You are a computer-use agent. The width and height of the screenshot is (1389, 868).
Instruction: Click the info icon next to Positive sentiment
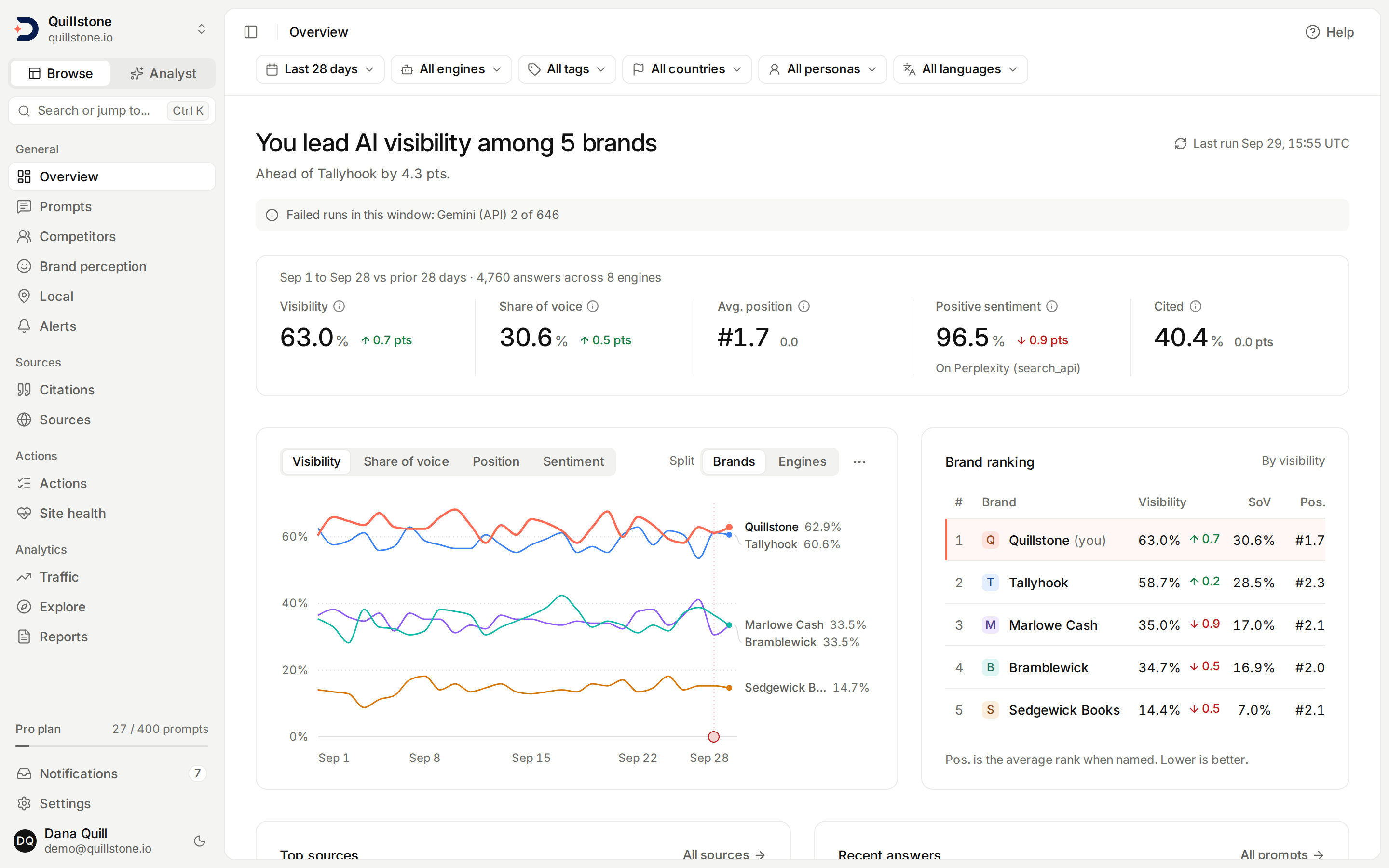1051,307
